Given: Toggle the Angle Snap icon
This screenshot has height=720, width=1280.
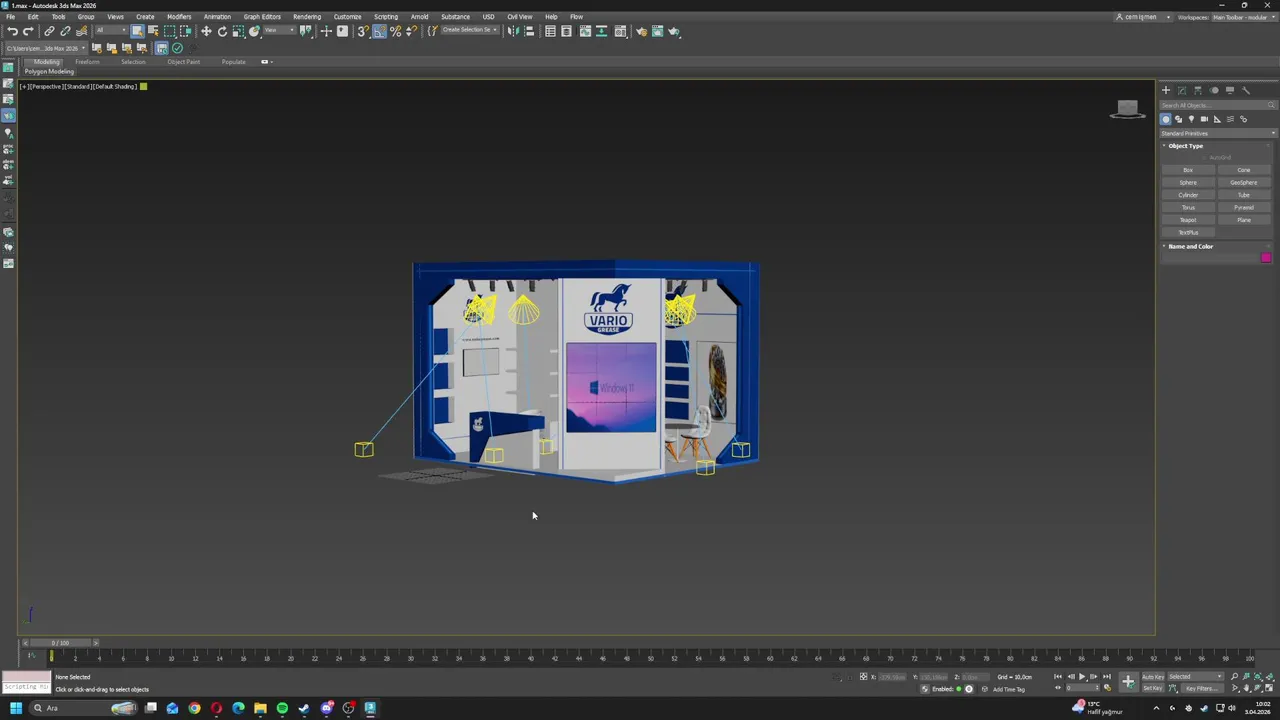Looking at the screenshot, I should click(380, 31).
